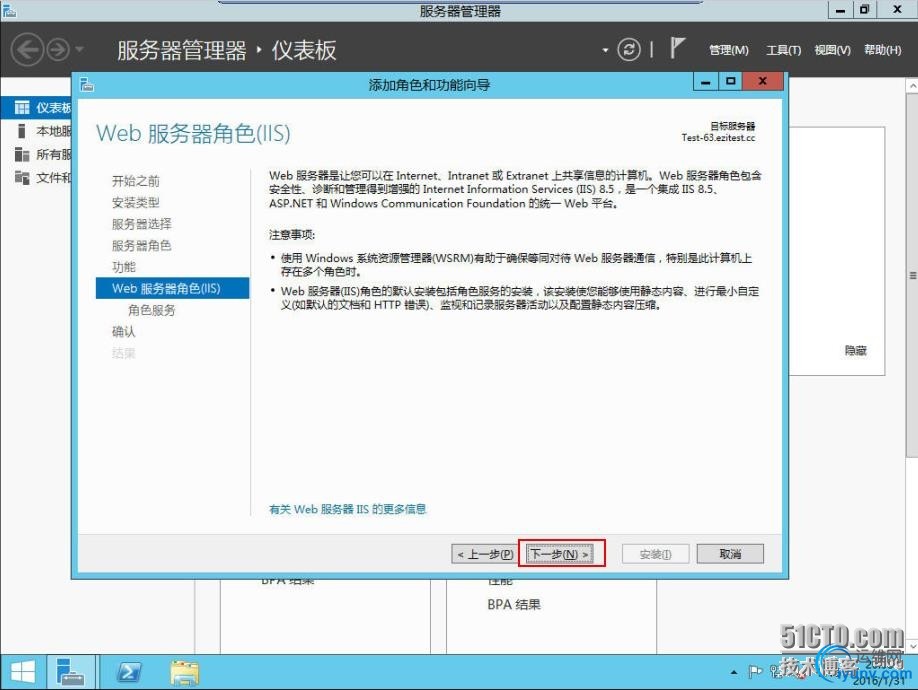This screenshot has height=690, width=918.
Task: Open File Explorer from the taskbar
Action: click(184, 672)
